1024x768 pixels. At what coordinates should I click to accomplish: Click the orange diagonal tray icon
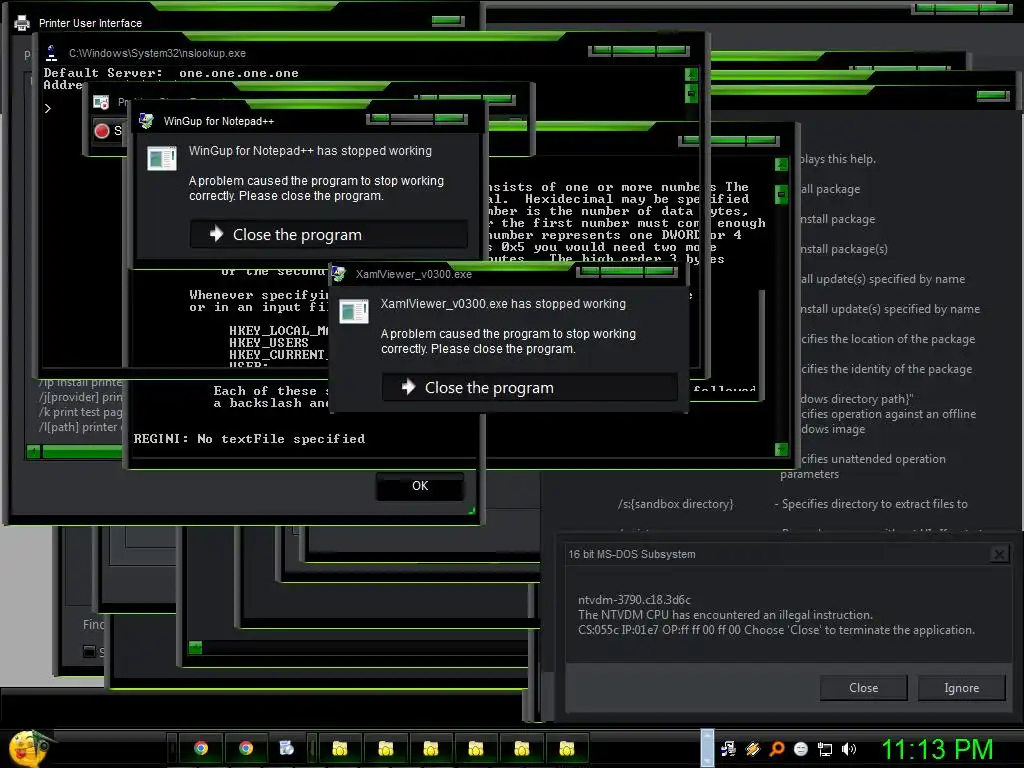752,749
